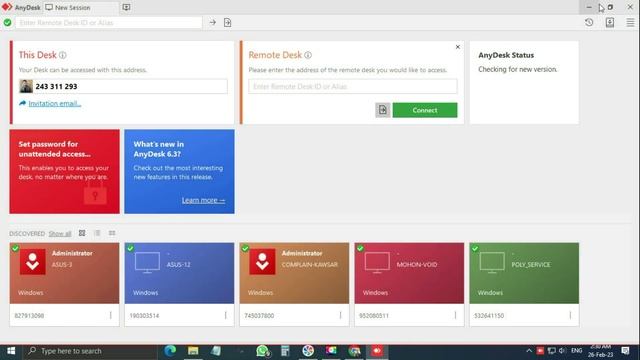Open Set password for unattended access tile

pyautogui.click(x=64, y=171)
